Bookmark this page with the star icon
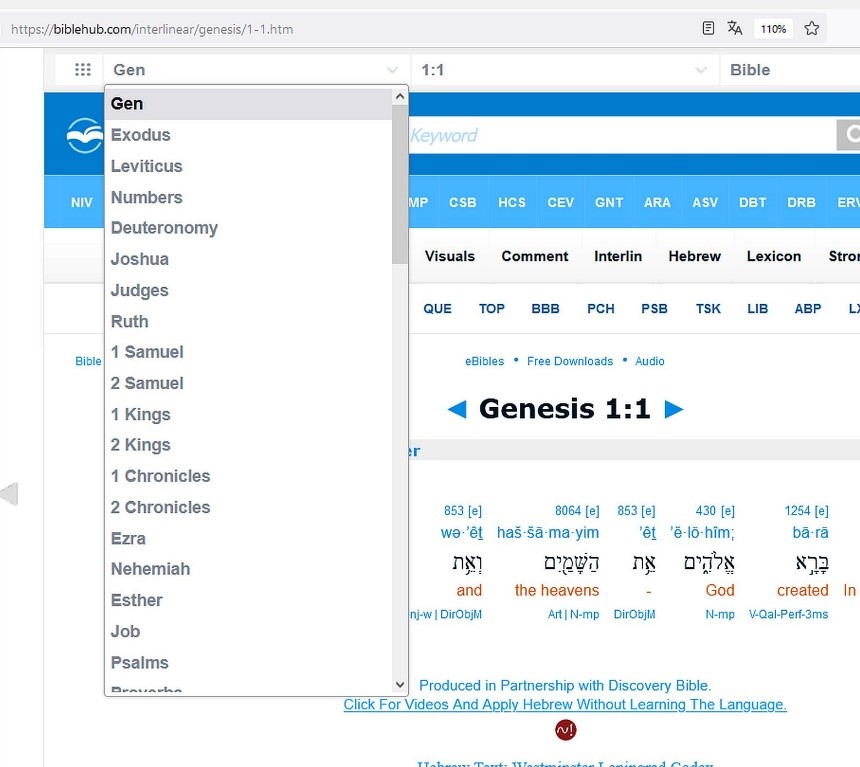Screen dimensions: 860x767 (x=812, y=28)
